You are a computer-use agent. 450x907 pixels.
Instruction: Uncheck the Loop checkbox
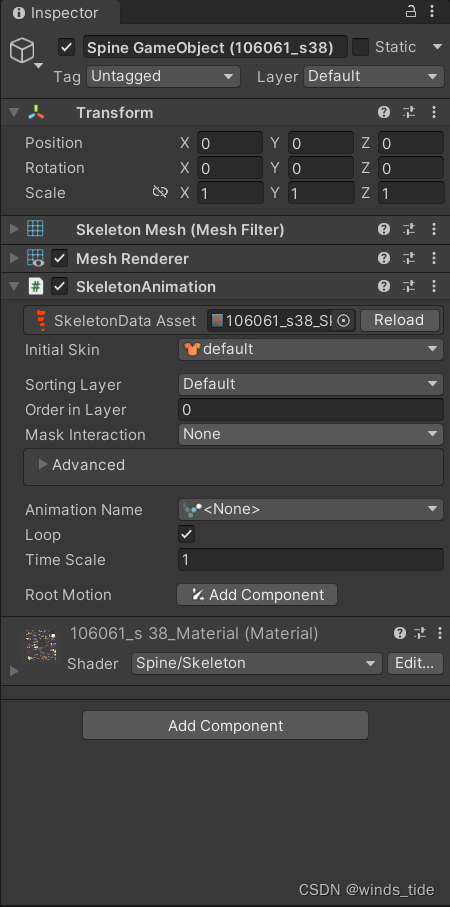pos(187,534)
